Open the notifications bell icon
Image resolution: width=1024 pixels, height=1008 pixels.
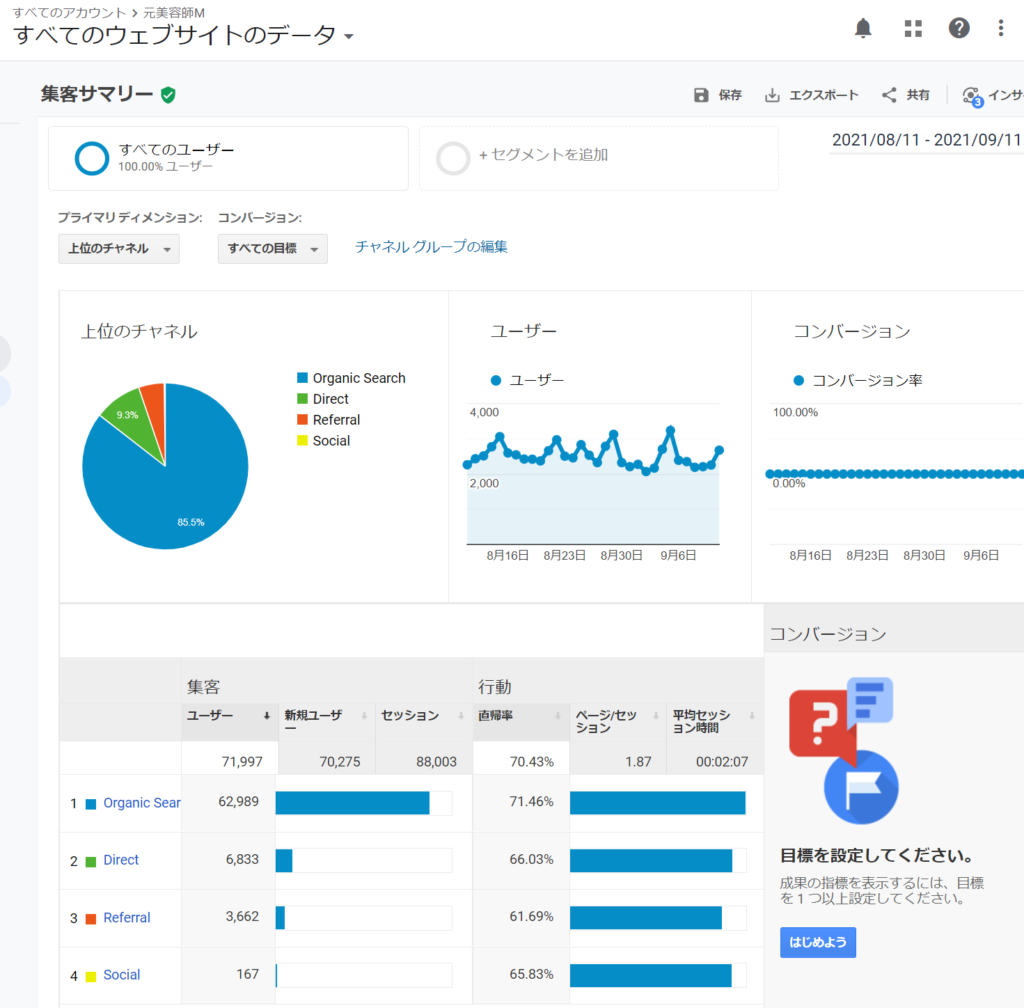863,28
